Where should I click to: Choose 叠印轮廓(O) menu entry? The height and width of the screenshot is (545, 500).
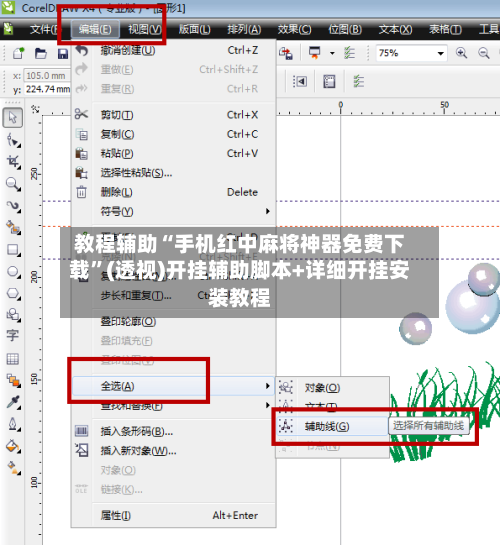[174, 322]
